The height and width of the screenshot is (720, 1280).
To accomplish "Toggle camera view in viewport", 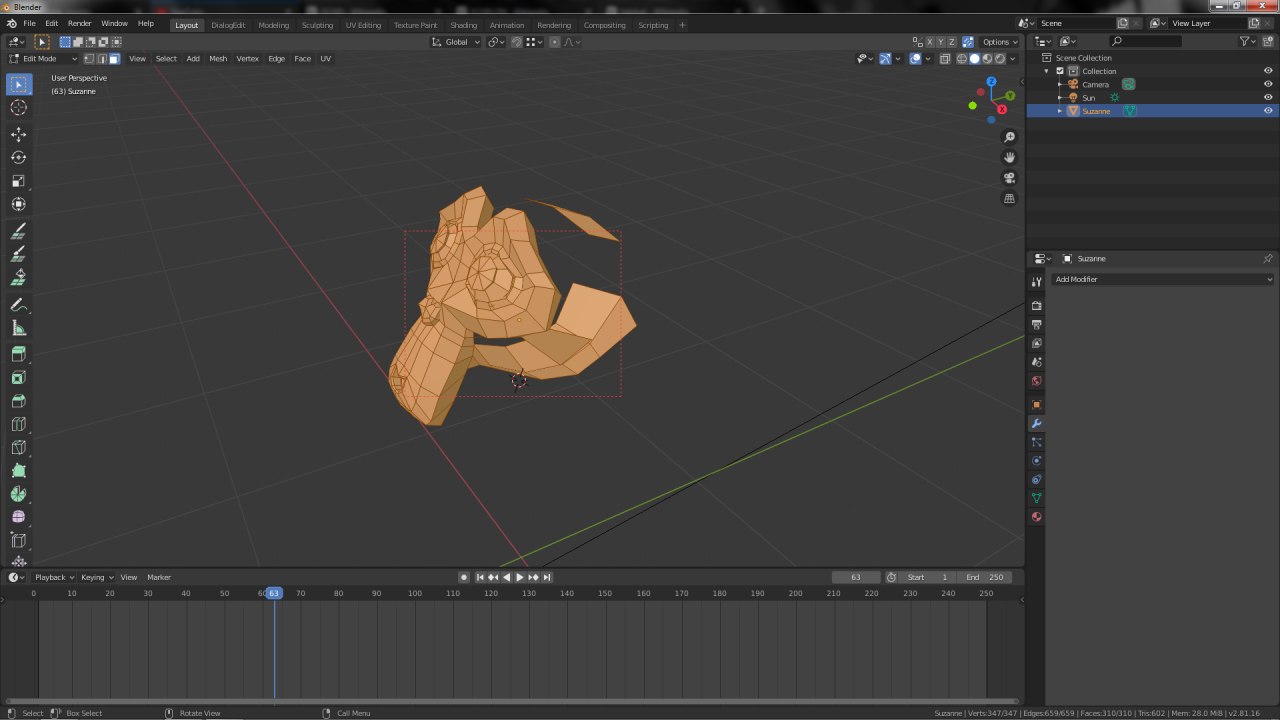I will [x=1009, y=178].
